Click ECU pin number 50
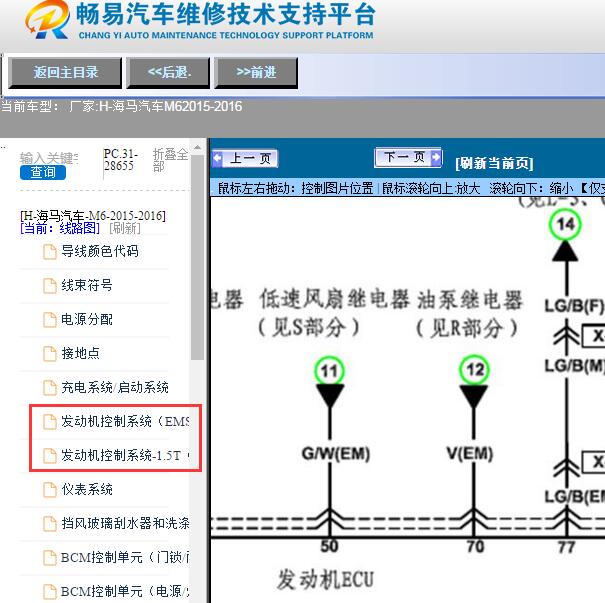The width and height of the screenshot is (605, 603). tap(330, 546)
